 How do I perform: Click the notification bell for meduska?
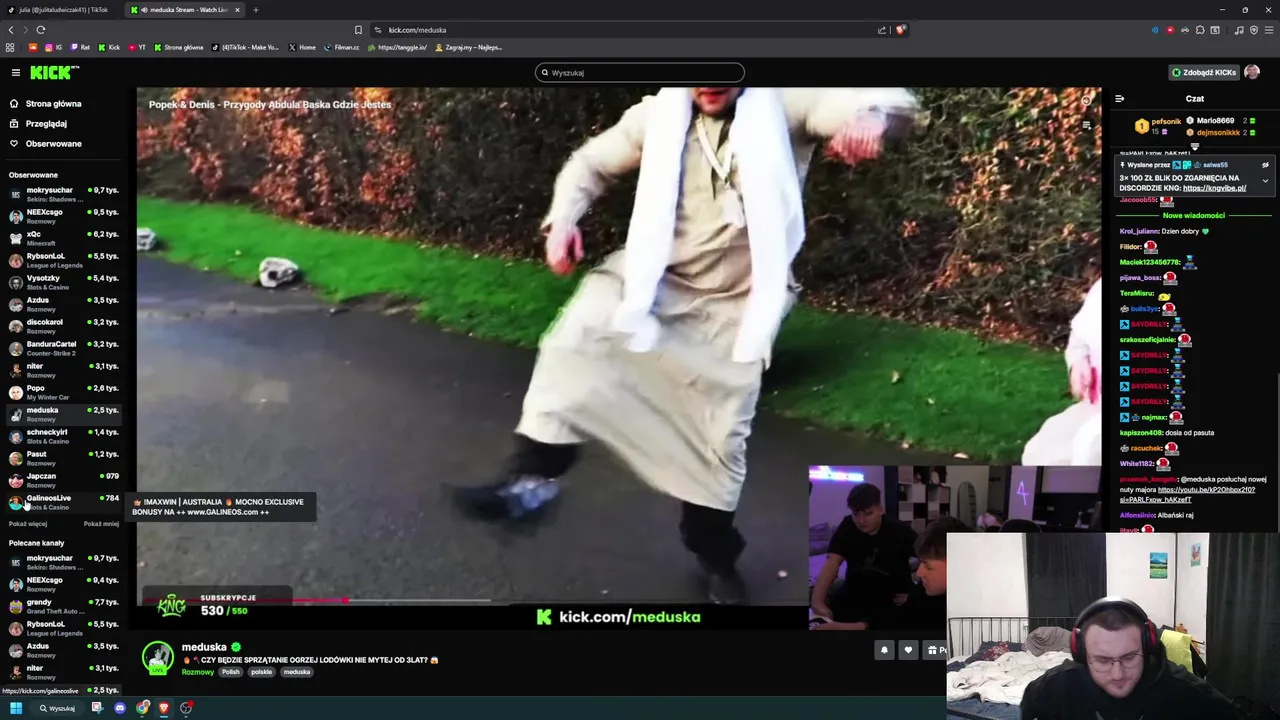click(884, 650)
